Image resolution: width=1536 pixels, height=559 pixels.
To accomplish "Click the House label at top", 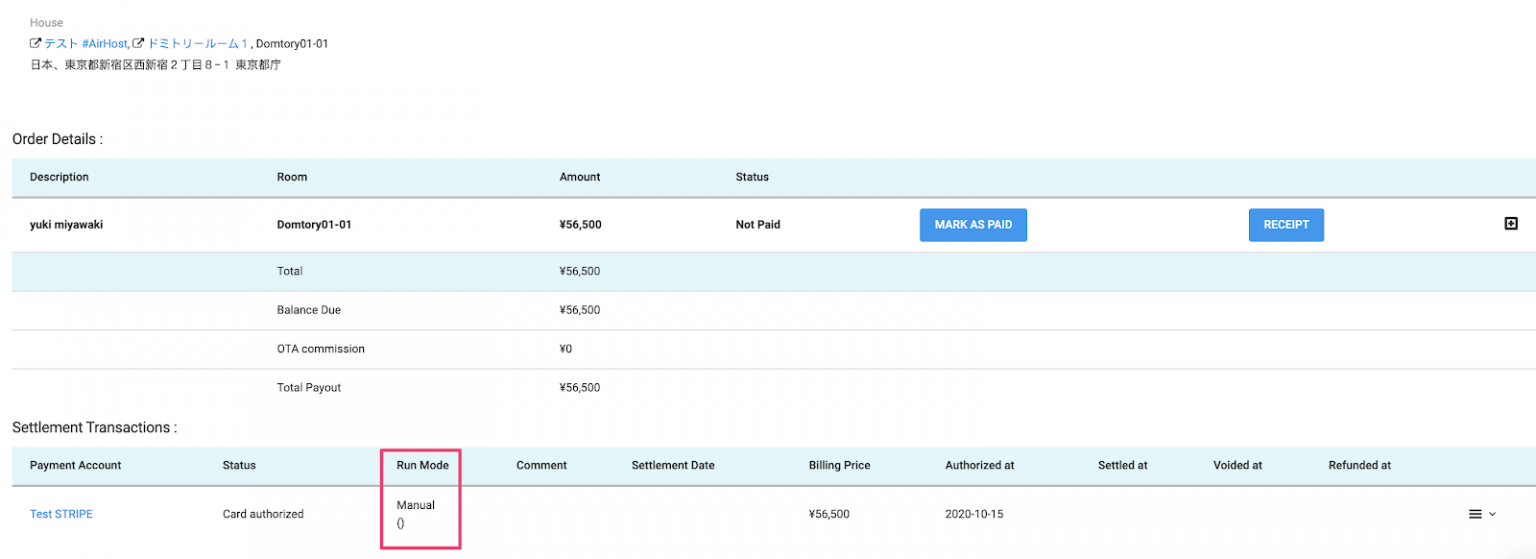I will point(46,22).
